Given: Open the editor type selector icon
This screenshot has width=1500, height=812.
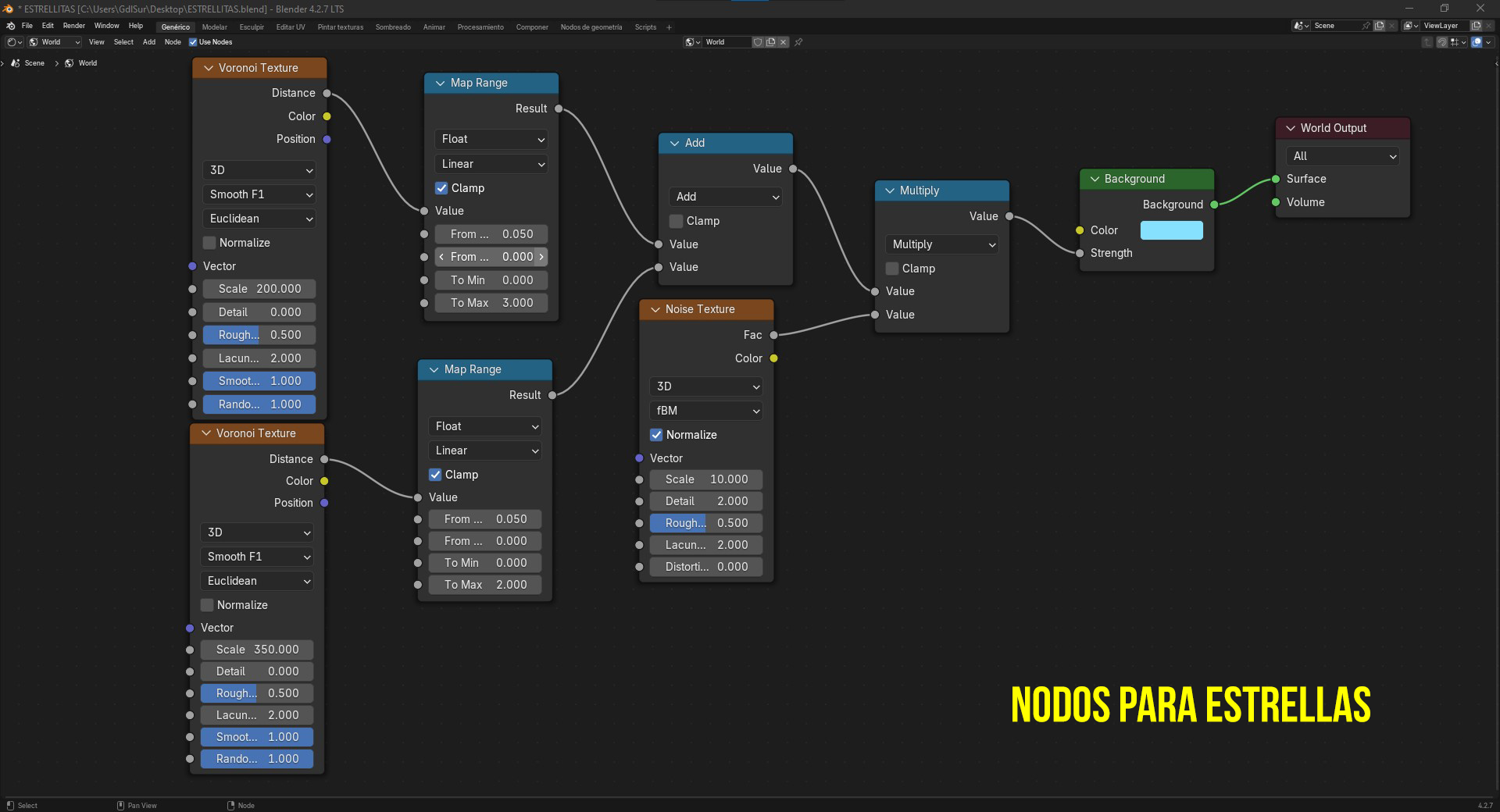Looking at the screenshot, I should tap(15, 42).
